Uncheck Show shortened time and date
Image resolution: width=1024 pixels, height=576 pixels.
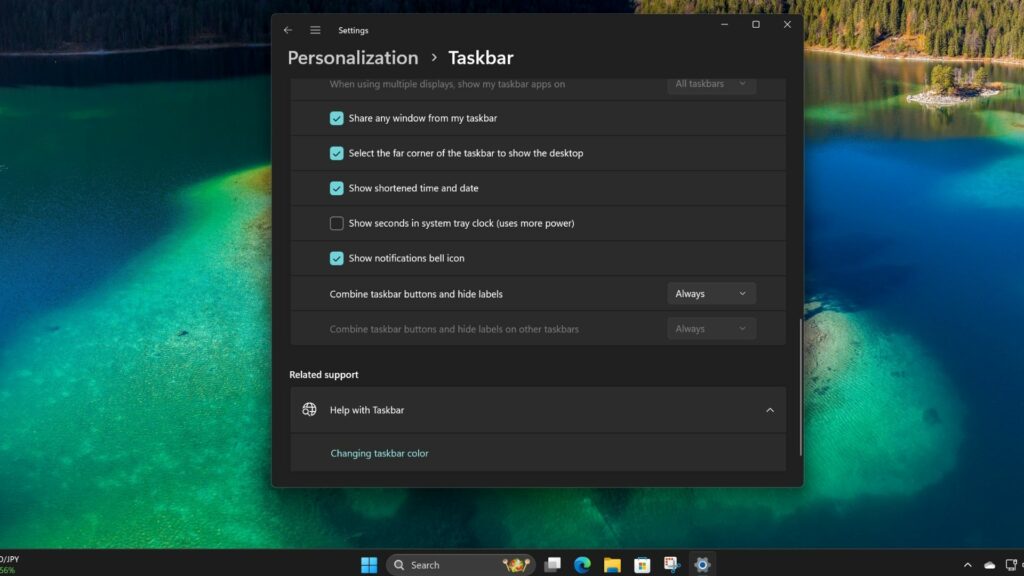coord(337,188)
